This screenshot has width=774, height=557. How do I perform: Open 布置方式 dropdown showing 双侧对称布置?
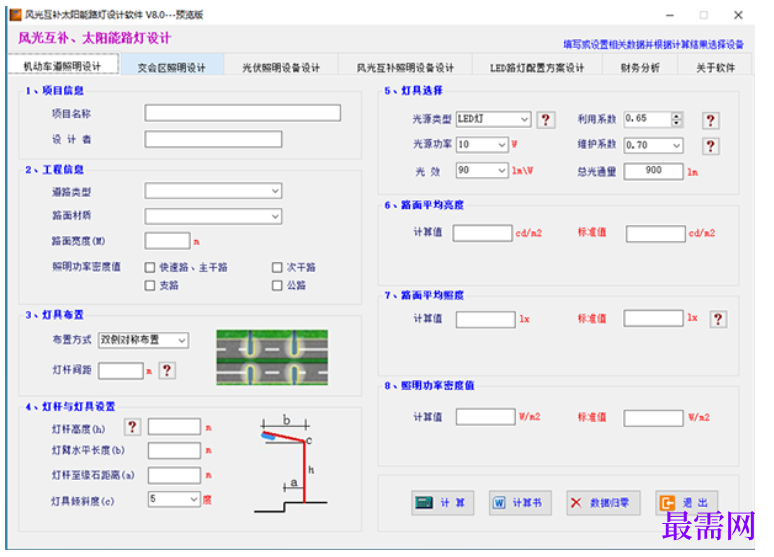click(x=143, y=340)
